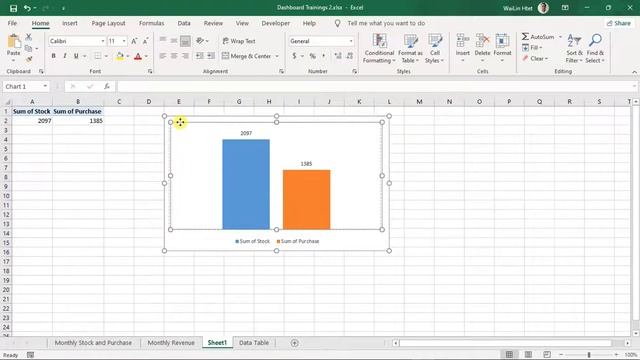
Task: Expand the Font dialog launcher
Action: point(150,71)
